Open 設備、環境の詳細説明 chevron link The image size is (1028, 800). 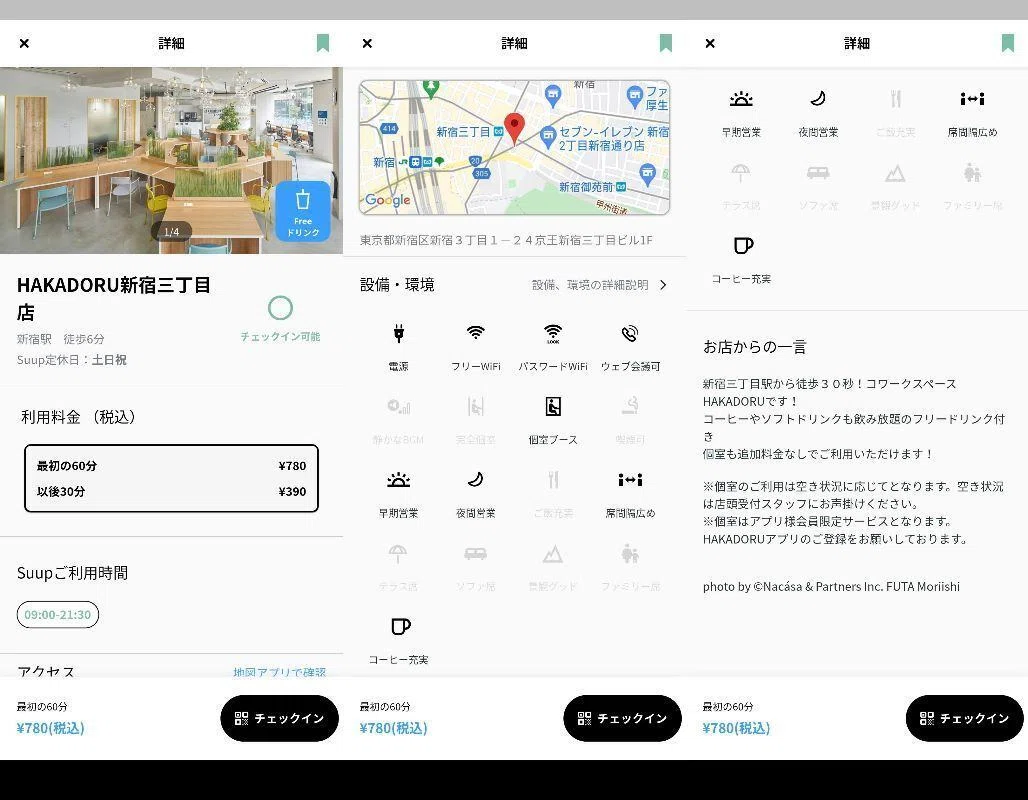pos(599,285)
